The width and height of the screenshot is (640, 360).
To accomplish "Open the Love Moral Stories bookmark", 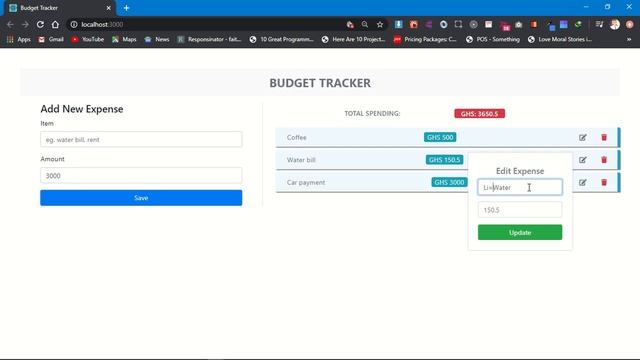I will [x=560, y=39].
